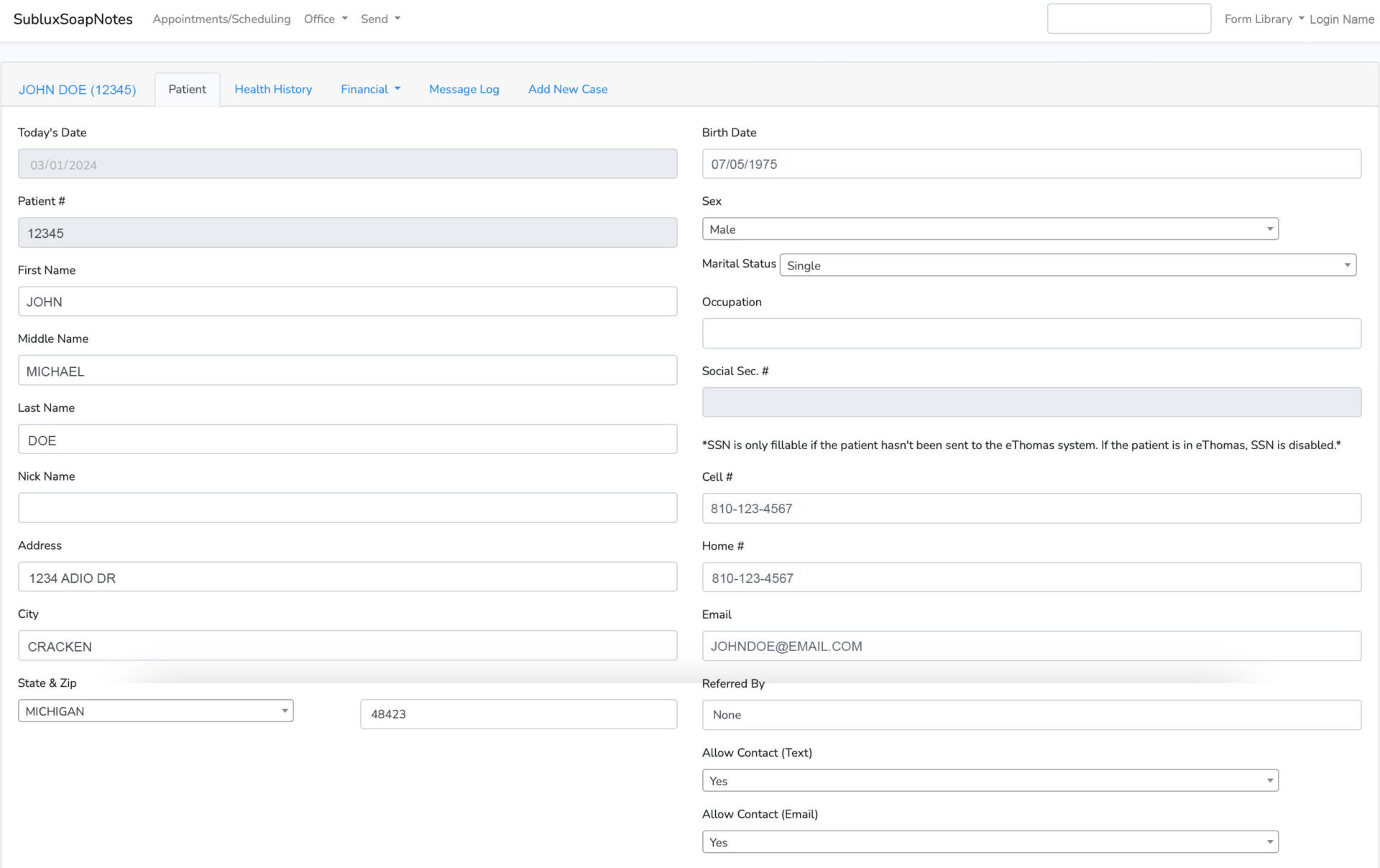Focus the Referred By field
This screenshot has width=1380, height=868.
tap(1031, 715)
